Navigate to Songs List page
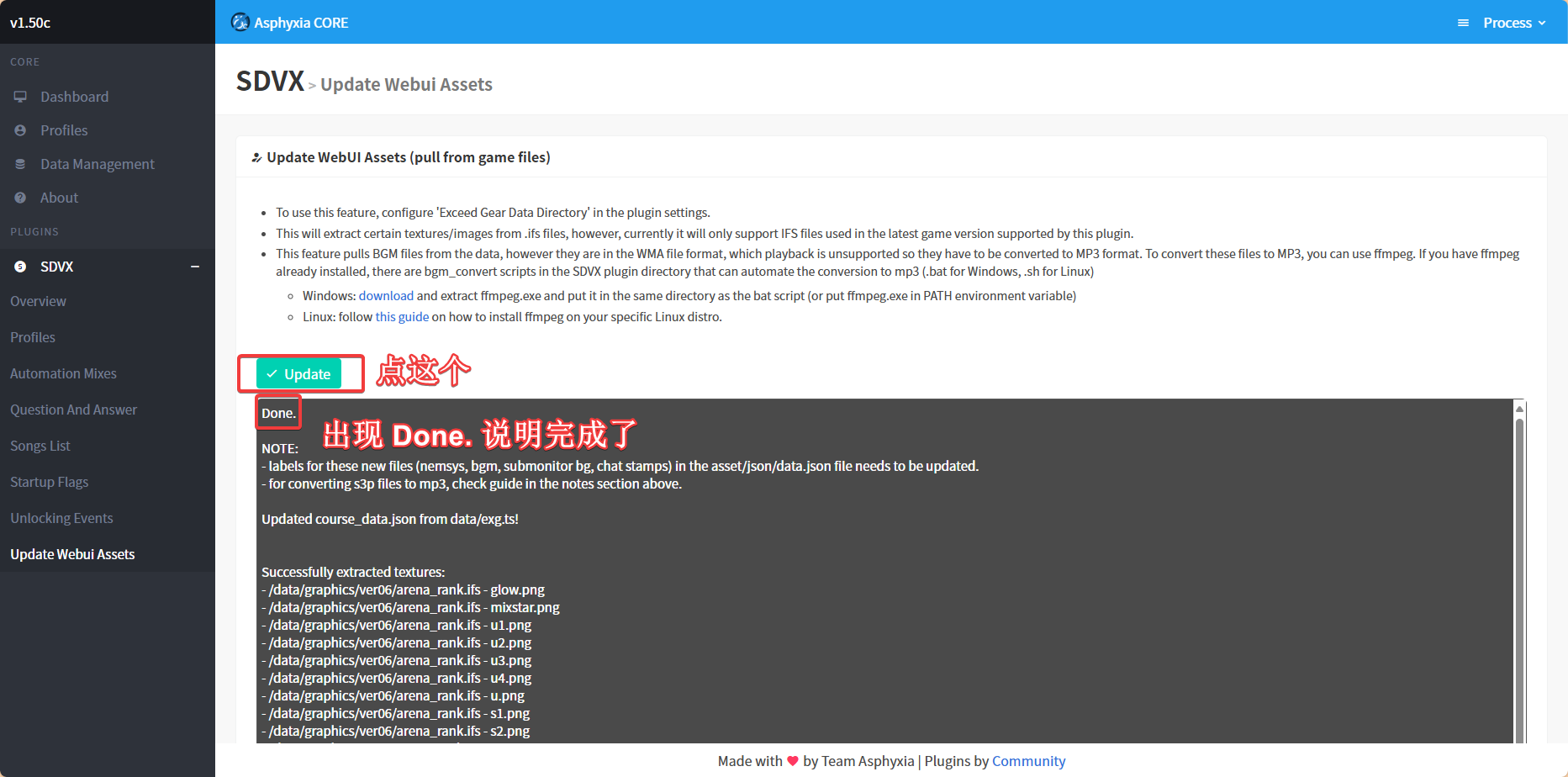The image size is (1568, 777). click(x=40, y=446)
